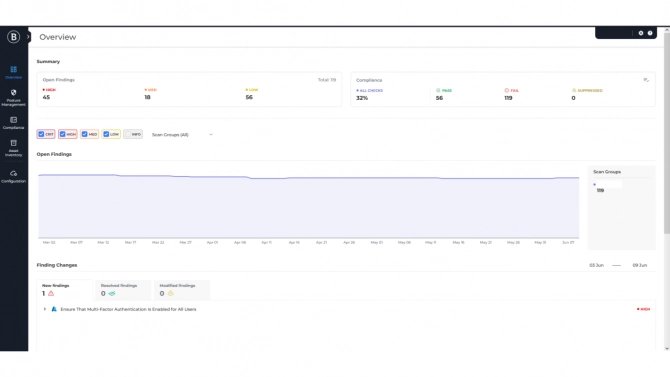Enable the INFO severity checkbox
This screenshot has width=670, height=377.
pyautogui.click(x=128, y=134)
